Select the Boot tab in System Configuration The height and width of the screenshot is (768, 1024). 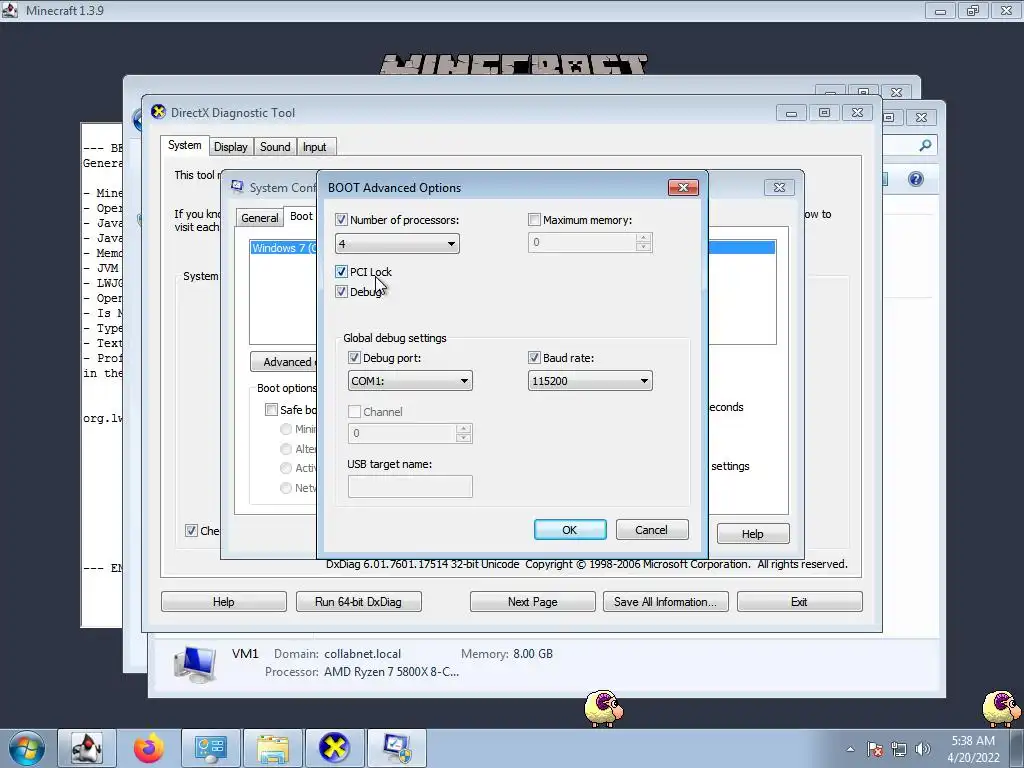(301, 216)
